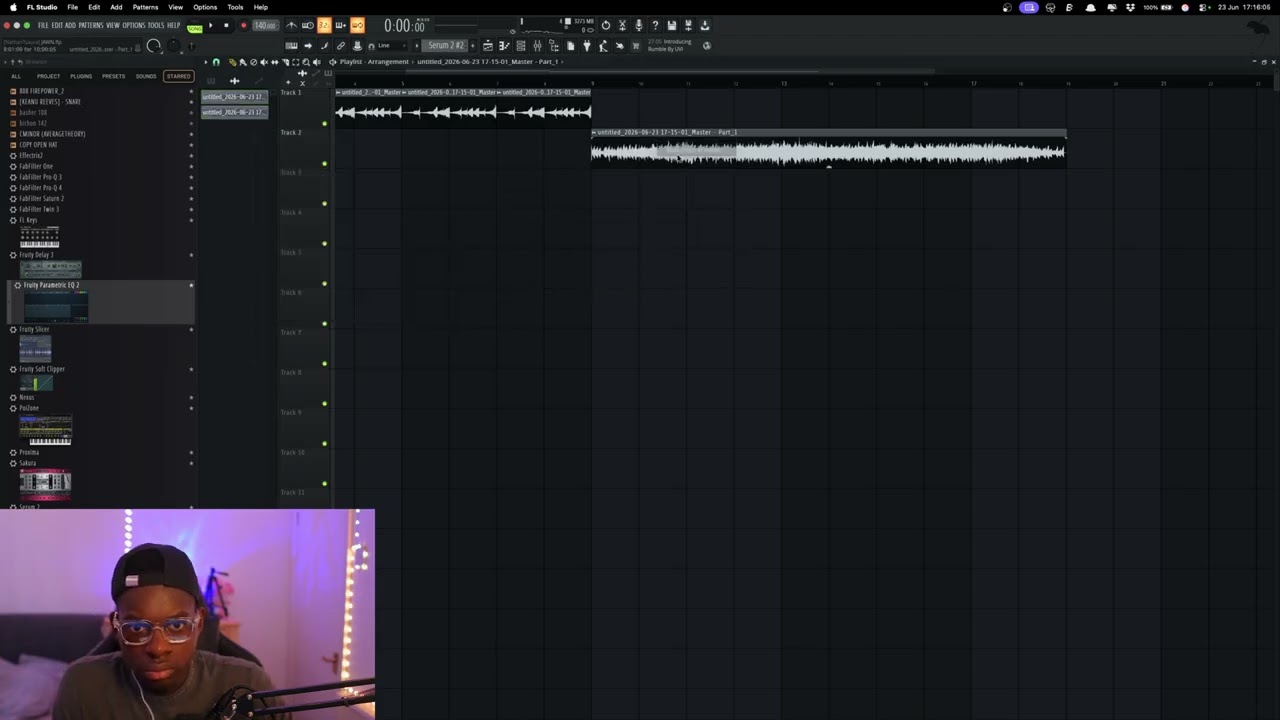Click the microphone recording icon
1280x720 pixels.
[639, 25]
